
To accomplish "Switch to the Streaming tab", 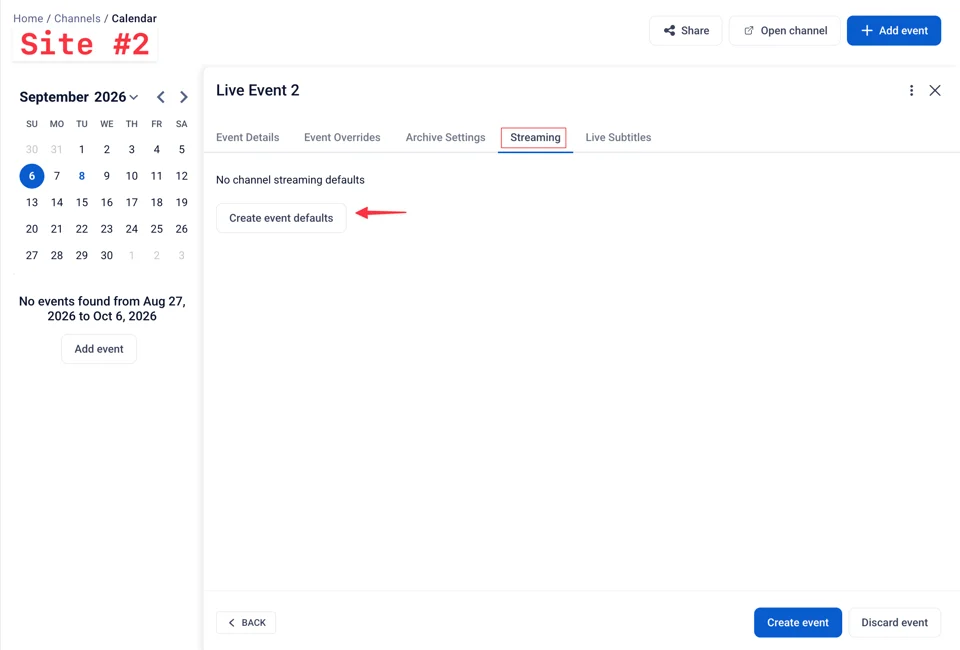I will 535,137.
